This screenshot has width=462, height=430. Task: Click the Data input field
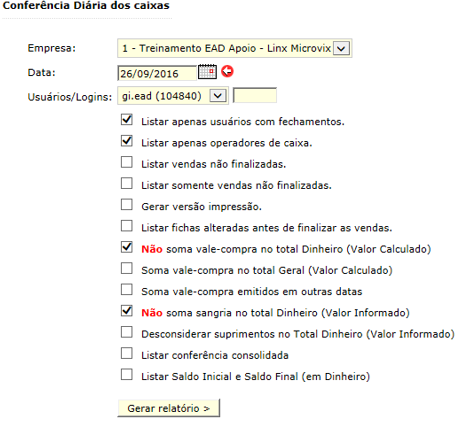[157, 73]
